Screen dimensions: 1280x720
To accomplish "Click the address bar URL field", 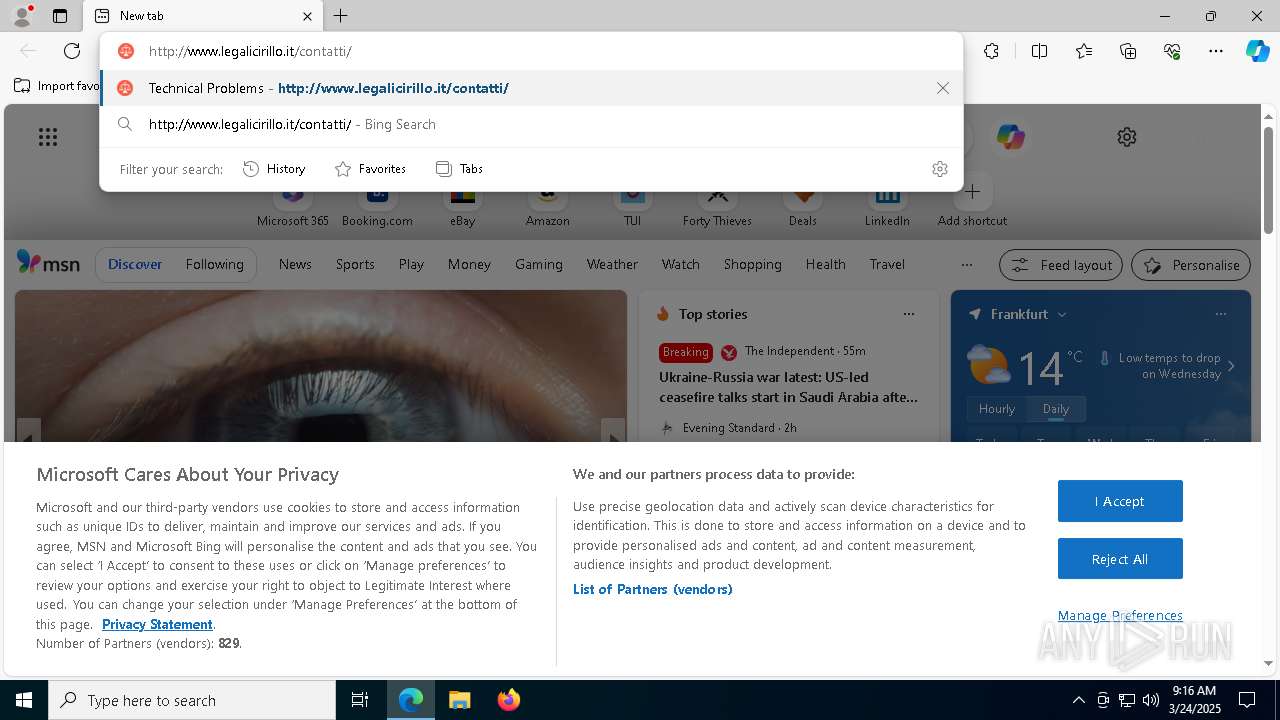I will [x=531, y=51].
